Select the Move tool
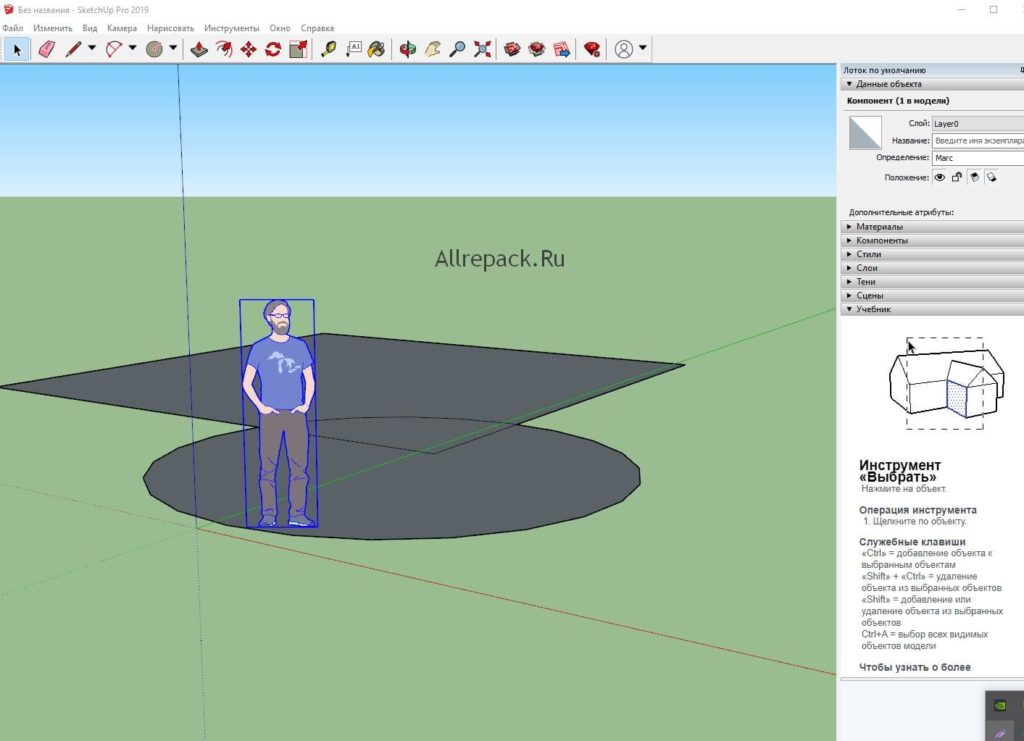The image size is (1024, 741). coord(248,49)
